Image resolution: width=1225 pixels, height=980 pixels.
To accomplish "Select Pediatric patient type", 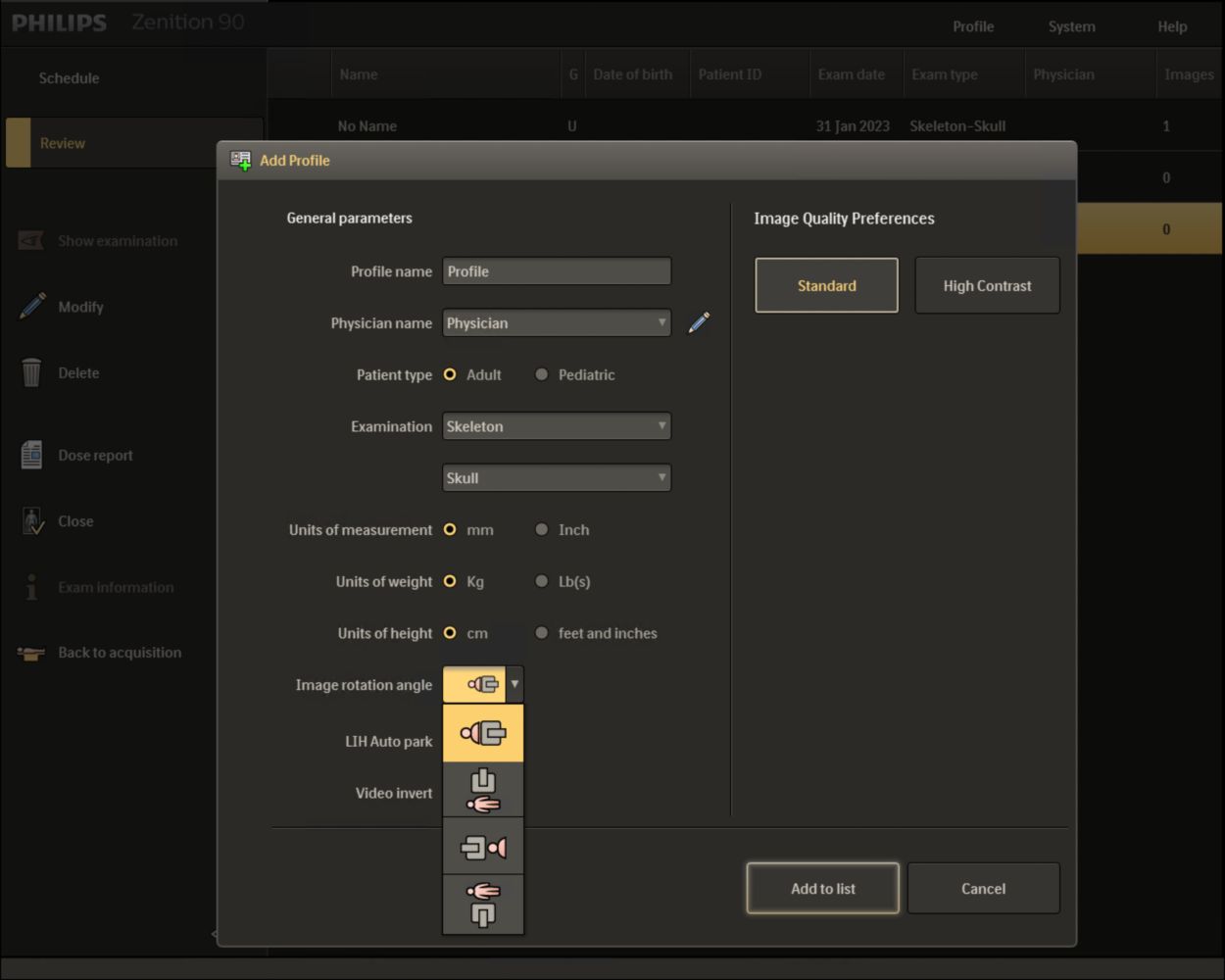I will click(541, 374).
